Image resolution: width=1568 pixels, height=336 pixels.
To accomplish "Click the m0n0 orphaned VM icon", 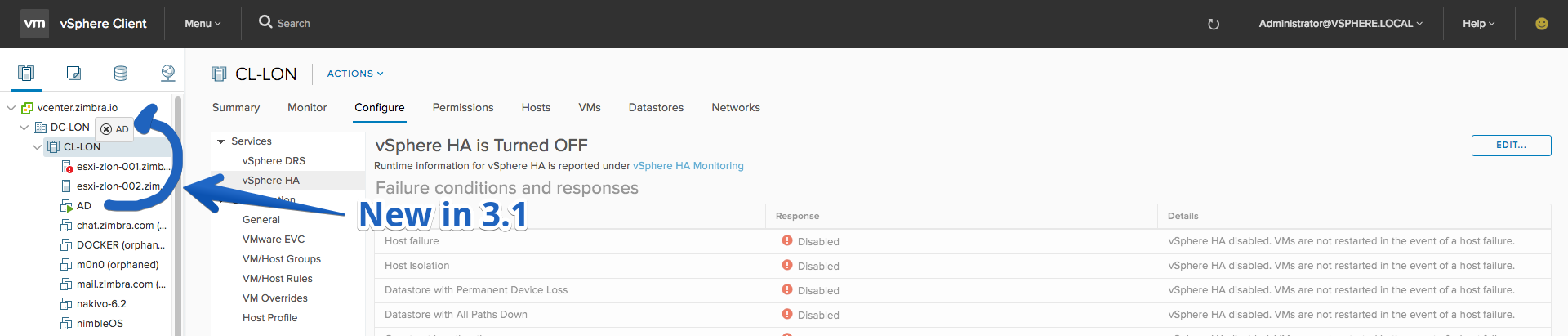I will (x=67, y=265).
